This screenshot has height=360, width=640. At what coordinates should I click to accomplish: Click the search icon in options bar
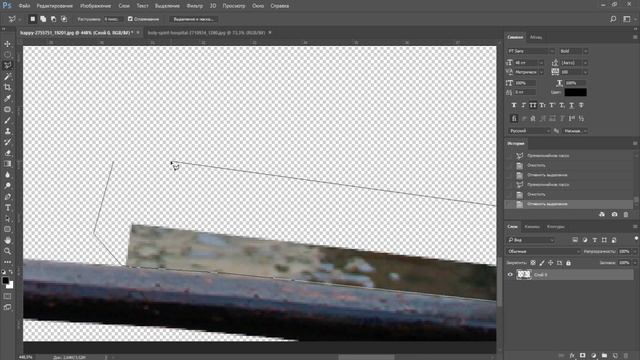pyautogui.click(x=613, y=19)
